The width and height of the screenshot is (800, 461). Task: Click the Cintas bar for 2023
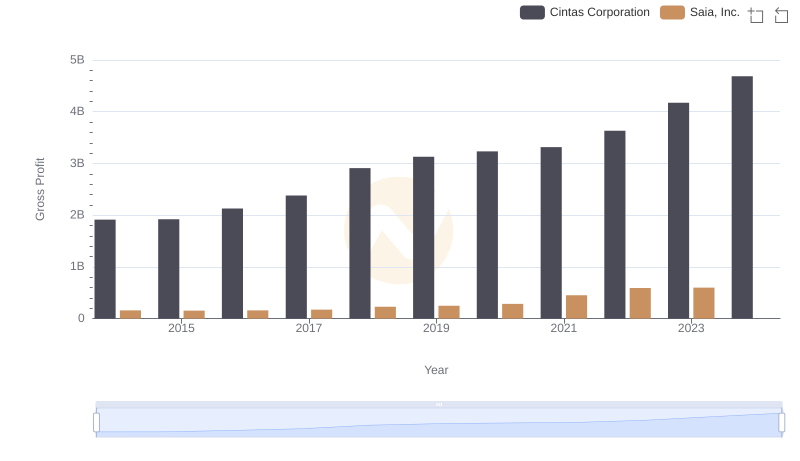pyautogui.click(x=678, y=211)
